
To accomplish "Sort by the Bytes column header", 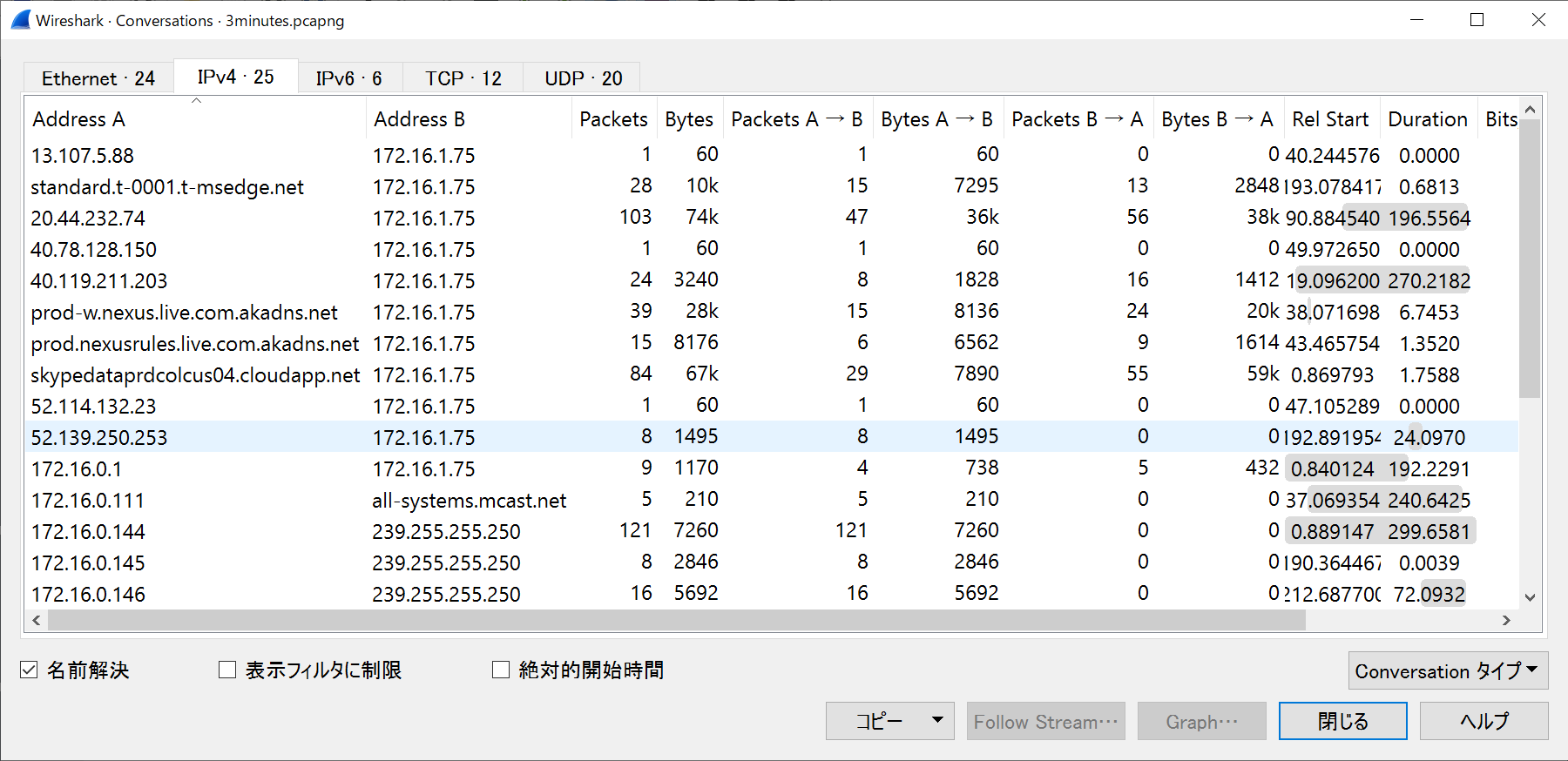I will coord(690,119).
